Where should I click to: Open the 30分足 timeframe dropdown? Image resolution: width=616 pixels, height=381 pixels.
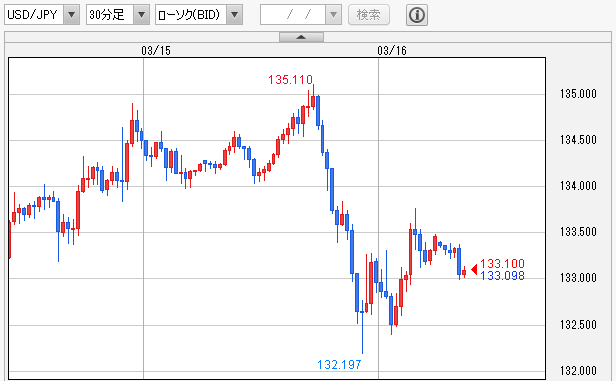point(141,15)
